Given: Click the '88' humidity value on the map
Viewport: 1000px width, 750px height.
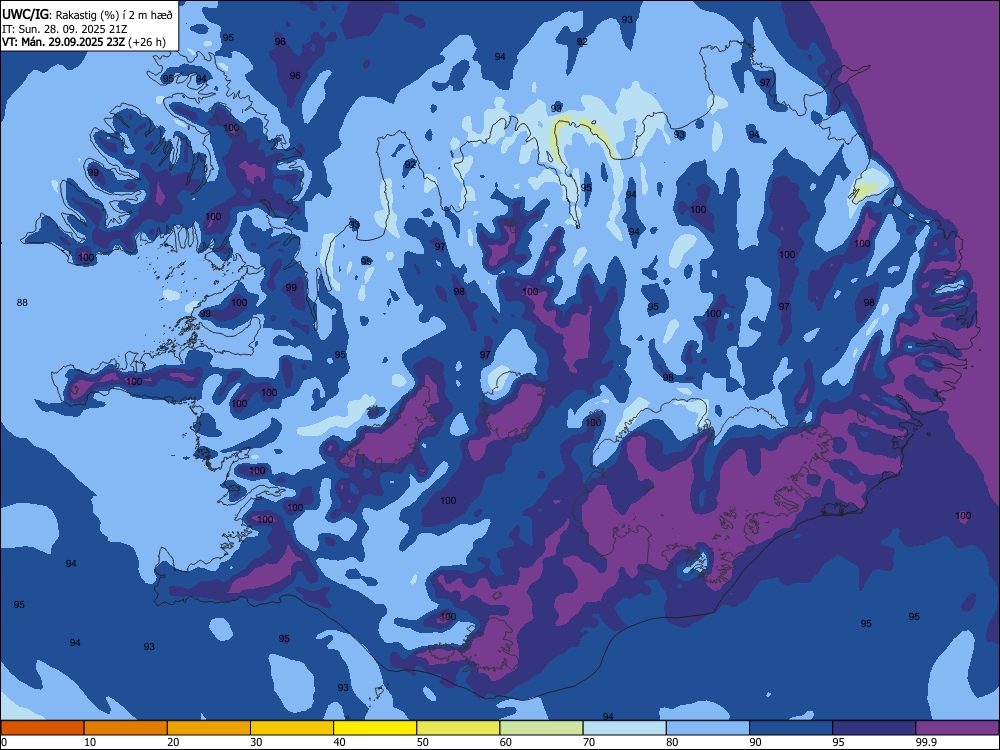Looking at the screenshot, I should [22, 302].
